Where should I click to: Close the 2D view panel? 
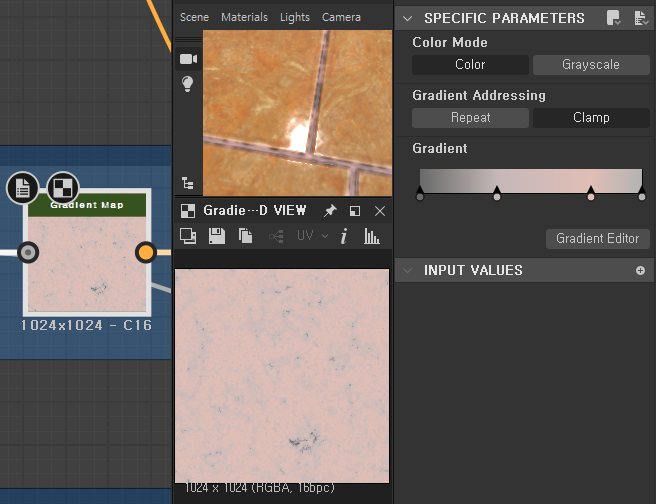click(380, 211)
